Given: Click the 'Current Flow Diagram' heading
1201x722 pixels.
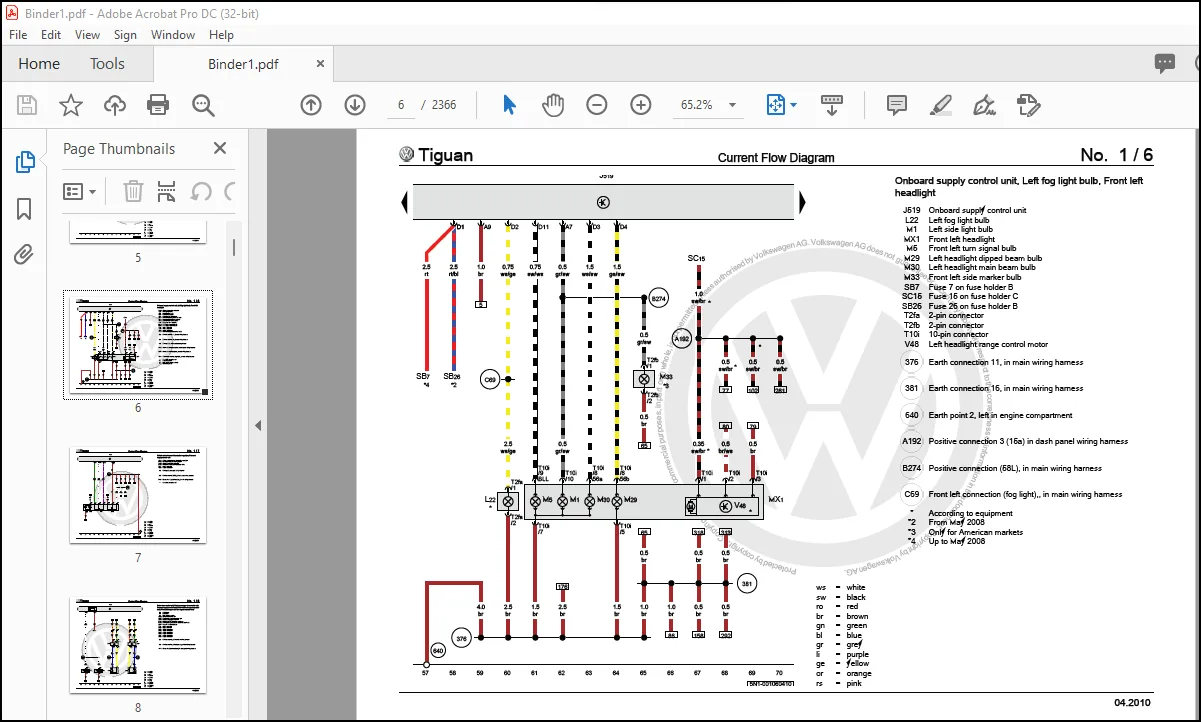Looking at the screenshot, I should 776,158.
